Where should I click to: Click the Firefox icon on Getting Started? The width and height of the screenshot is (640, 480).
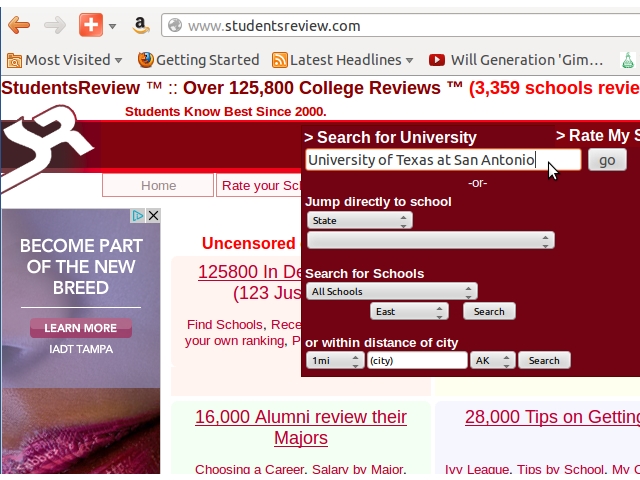(145, 60)
